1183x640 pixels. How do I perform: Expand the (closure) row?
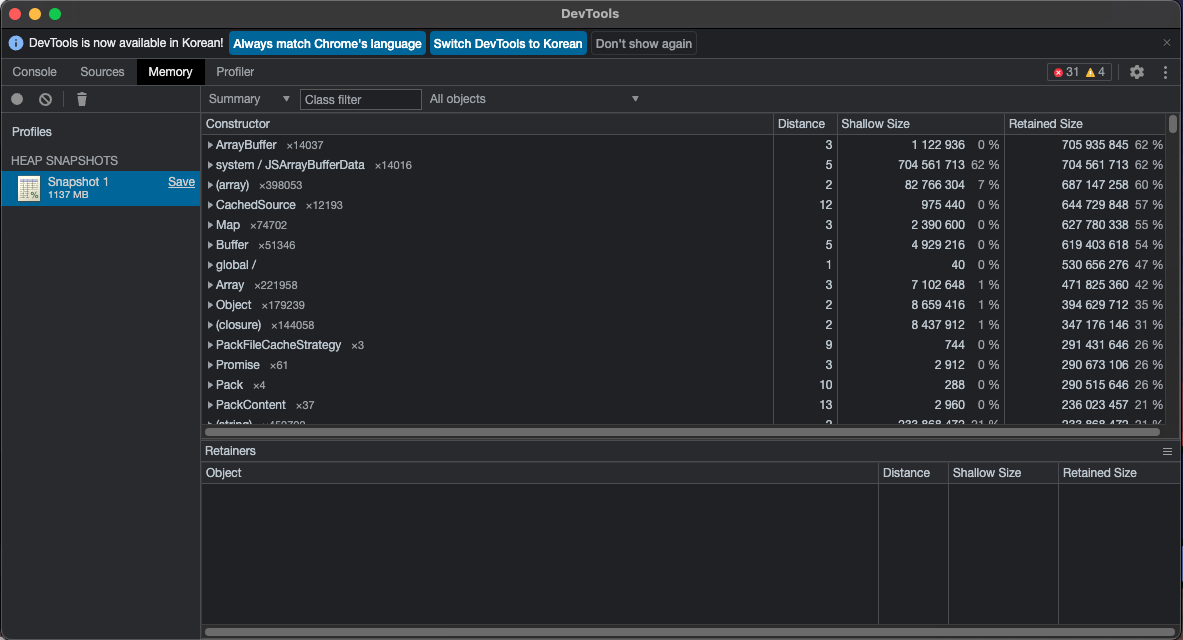coord(210,325)
